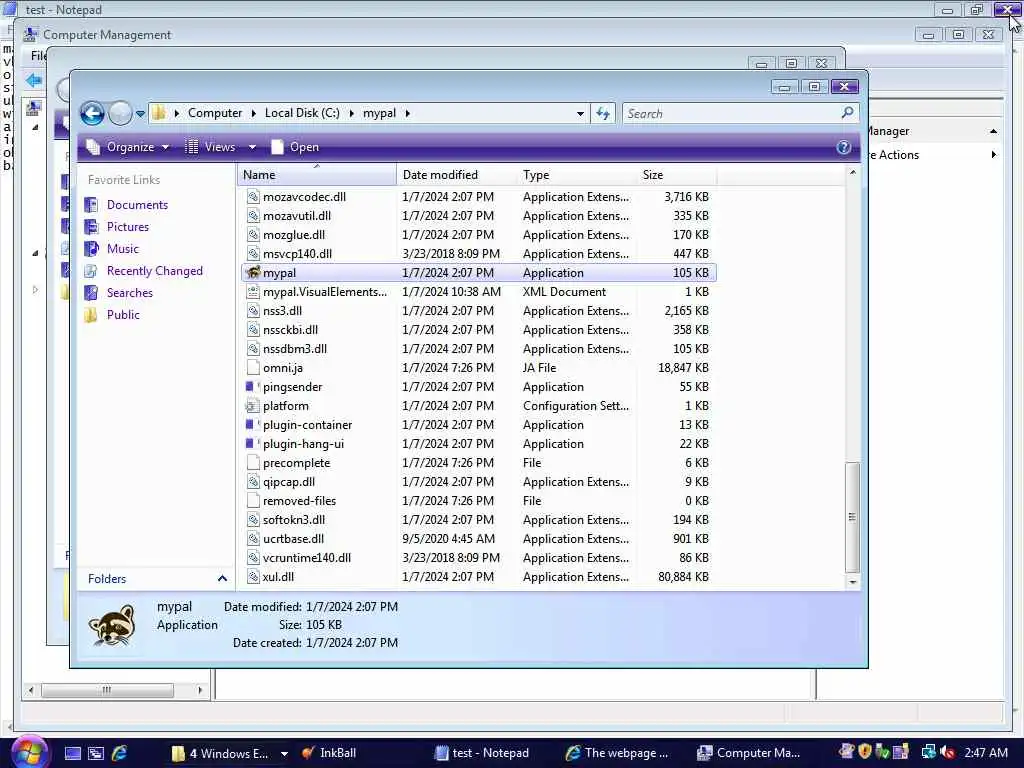This screenshot has height=768, width=1024.
Task: Select the pingsender application icon
Action: tap(252, 387)
